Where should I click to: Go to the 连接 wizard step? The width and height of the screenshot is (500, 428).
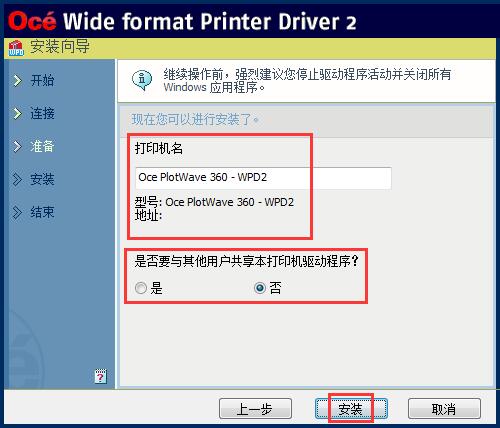click(42, 113)
